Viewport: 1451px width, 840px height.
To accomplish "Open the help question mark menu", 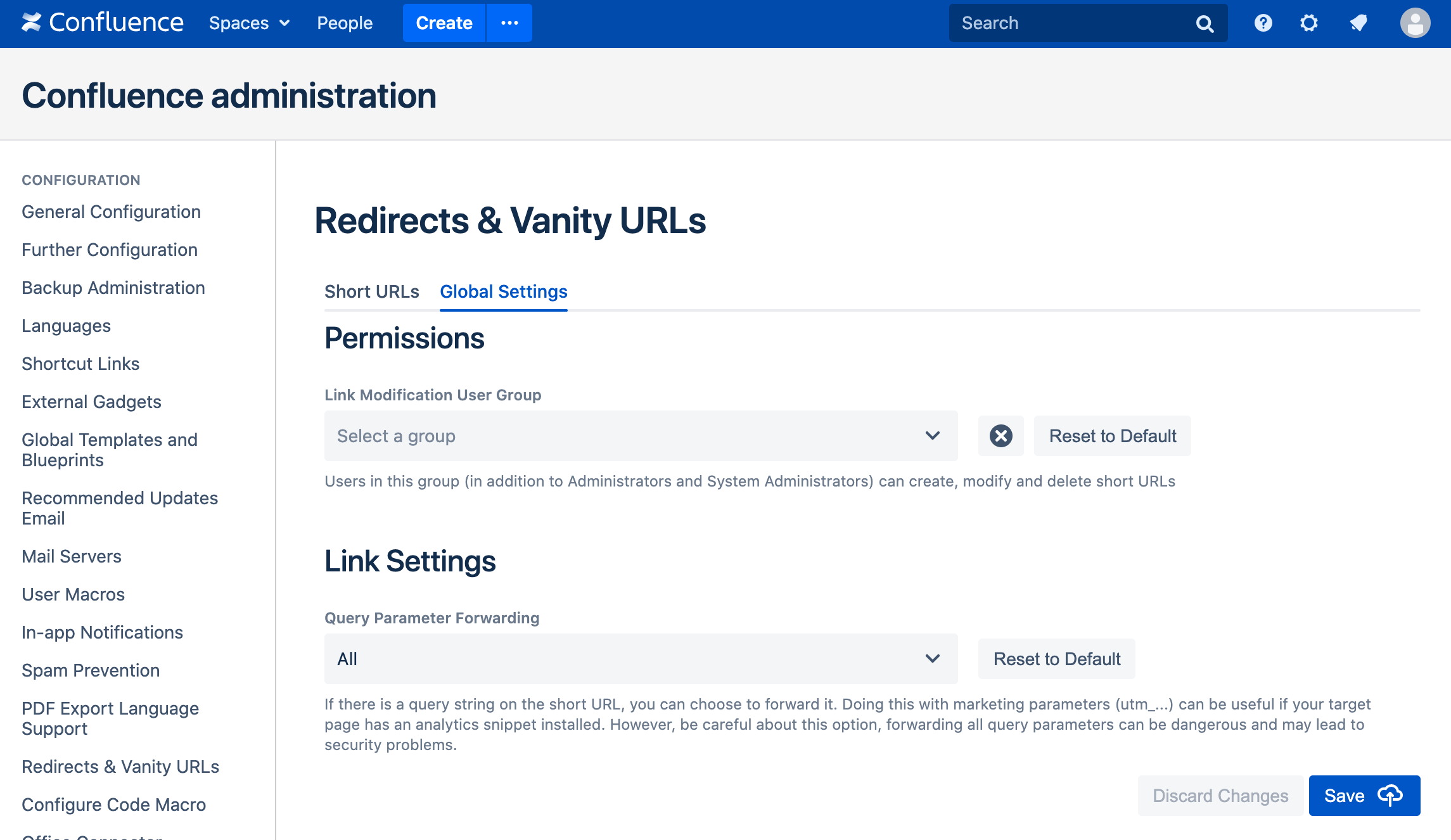I will pyautogui.click(x=1263, y=23).
